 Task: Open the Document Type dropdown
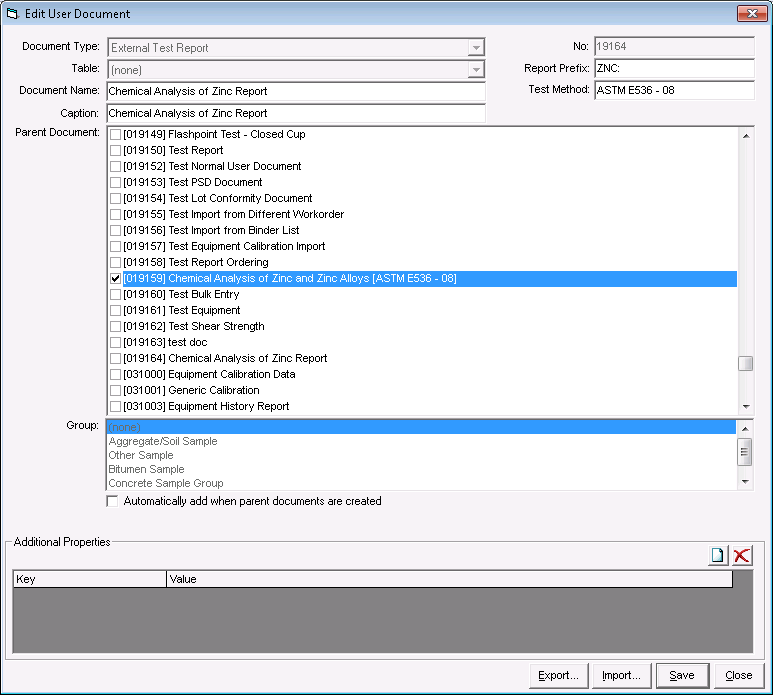coord(476,47)
